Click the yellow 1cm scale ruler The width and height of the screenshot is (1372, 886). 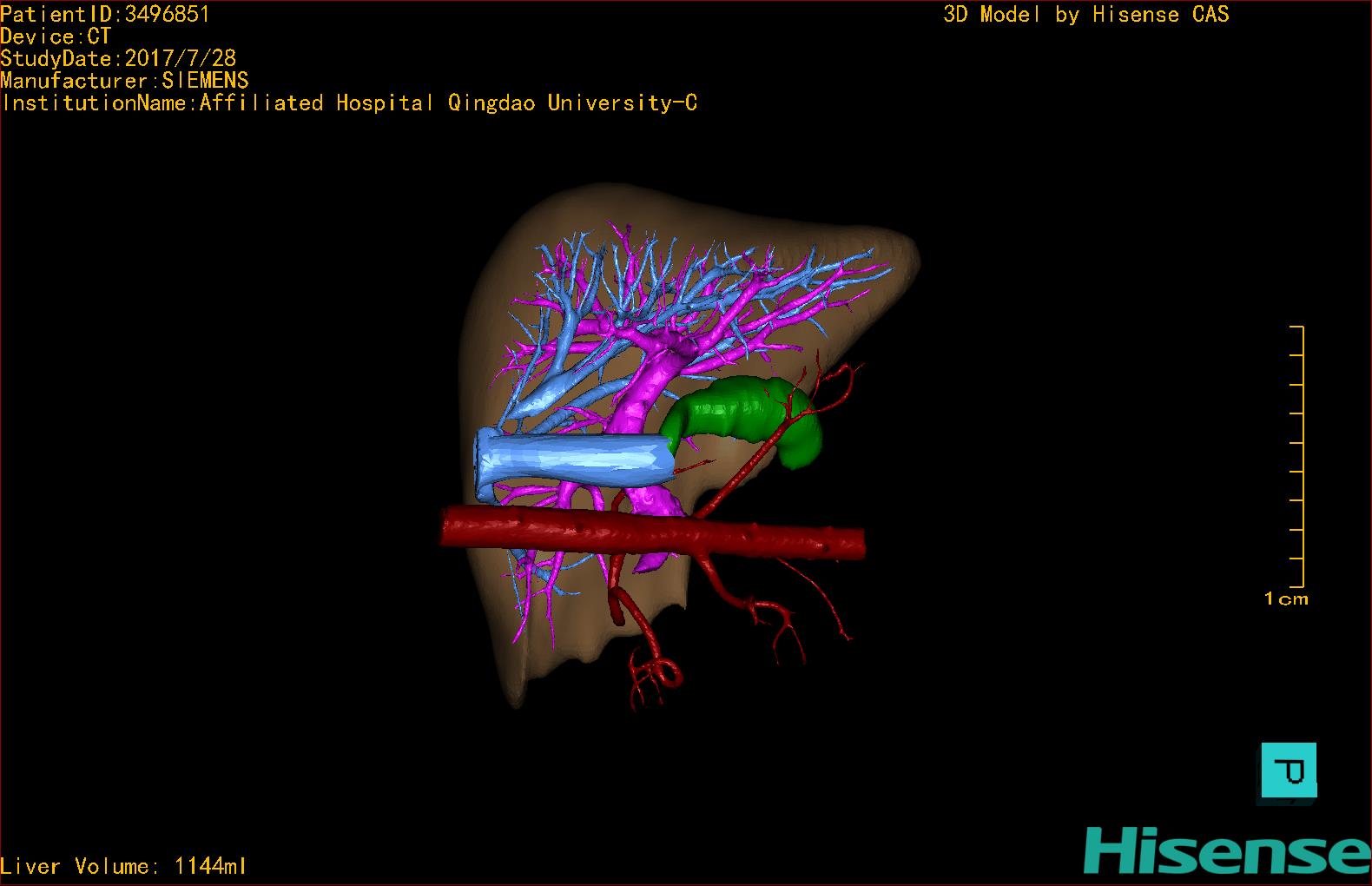(1296, 457)
